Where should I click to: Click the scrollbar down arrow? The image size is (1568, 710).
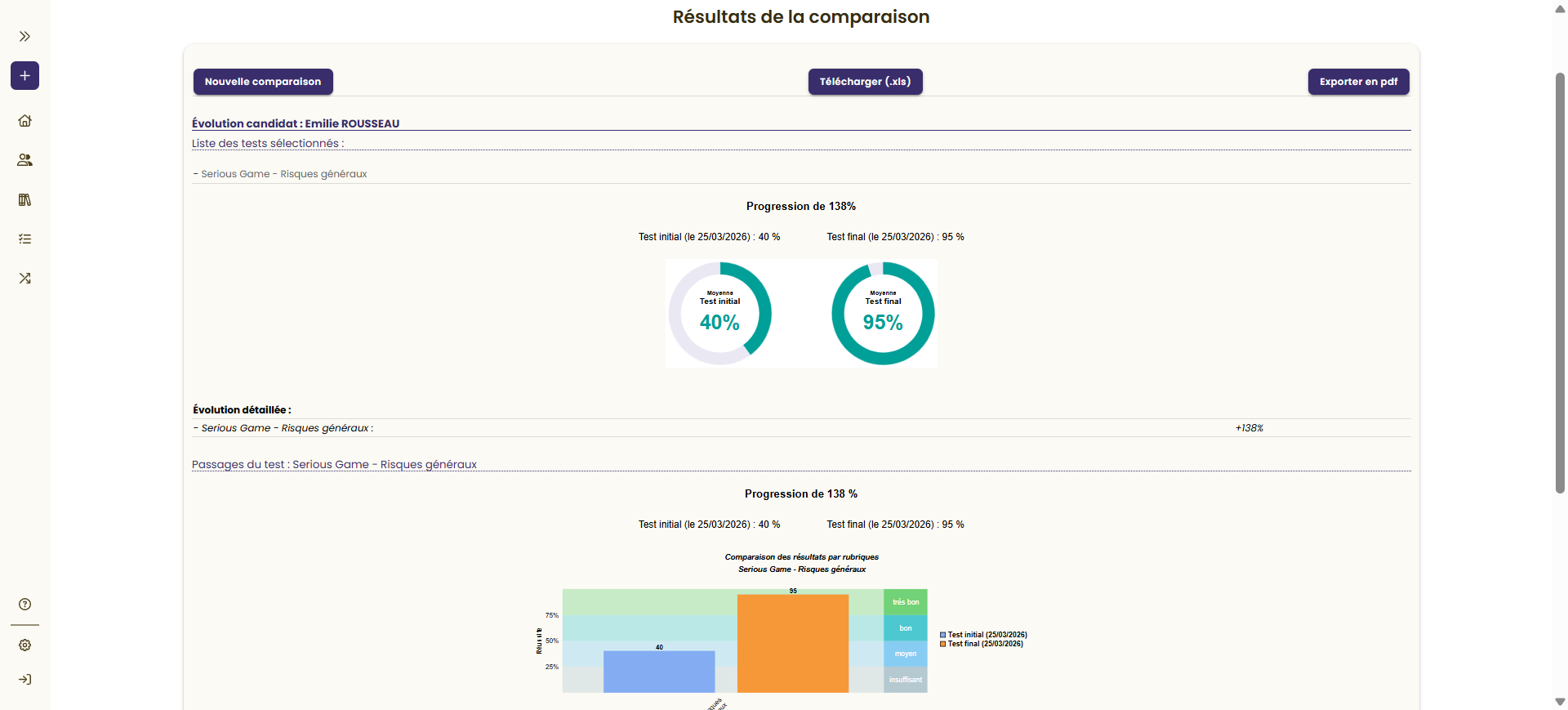coord(1560,702)
